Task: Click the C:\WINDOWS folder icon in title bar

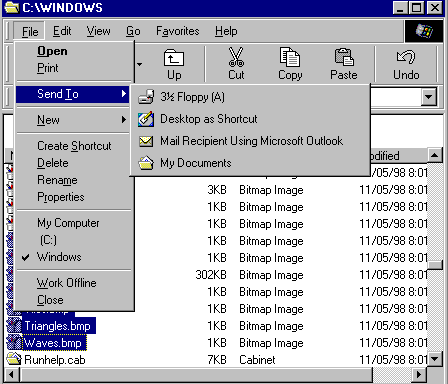Action: point(12,7)
